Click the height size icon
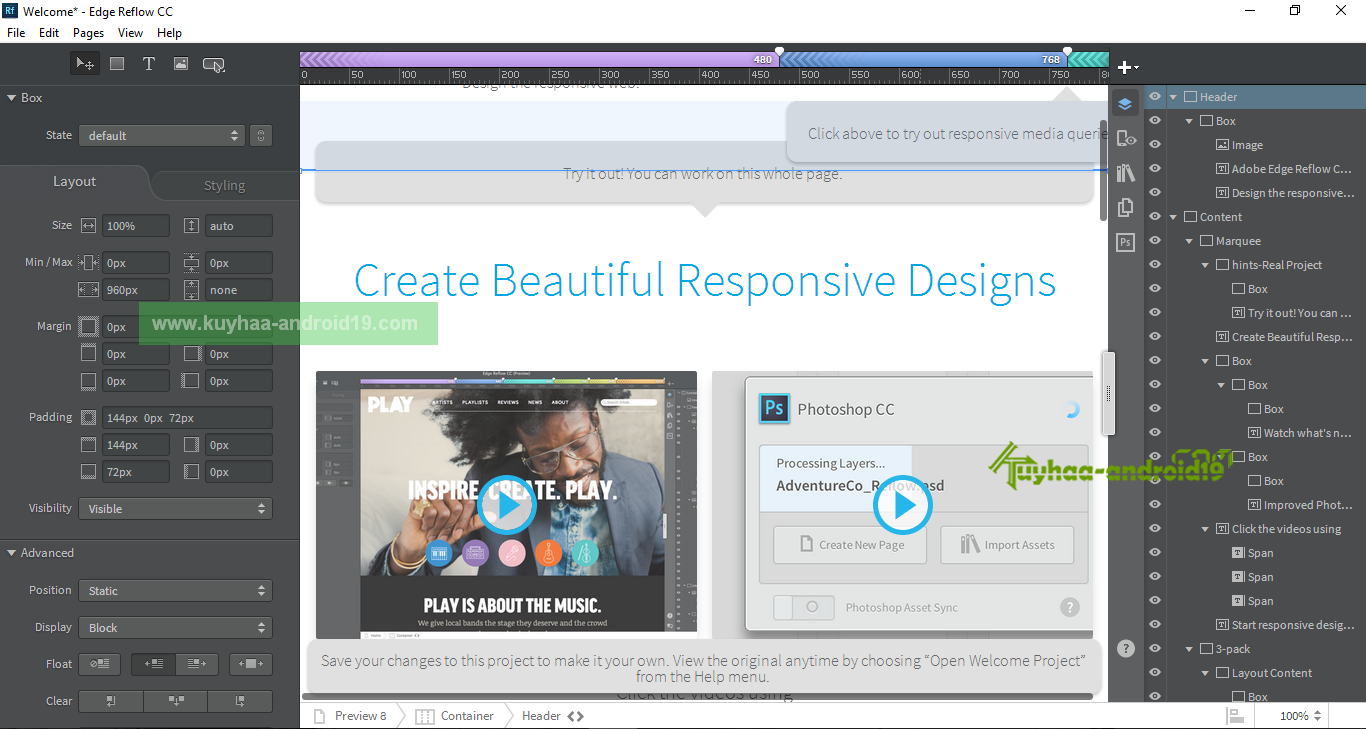The width and height of the screenshot is (1366, 729). point(192,226)
